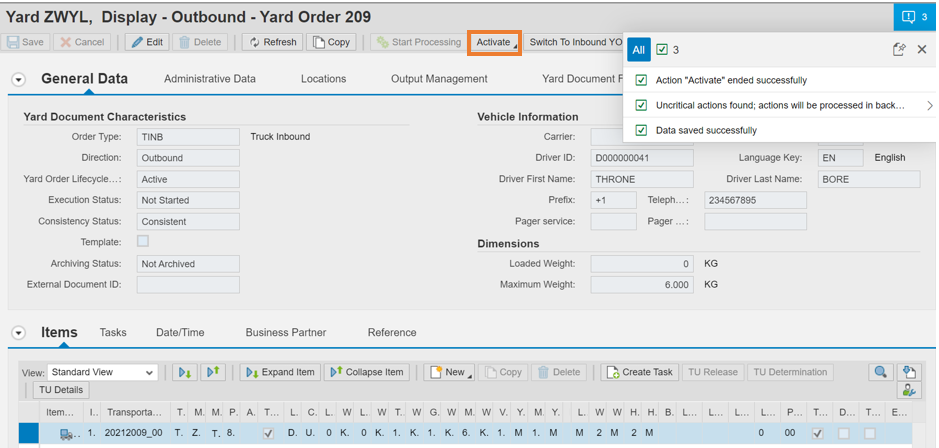Switch to the General Data tab
The width and height of the screenshot is (939, 448).
(x=84, y=78)
